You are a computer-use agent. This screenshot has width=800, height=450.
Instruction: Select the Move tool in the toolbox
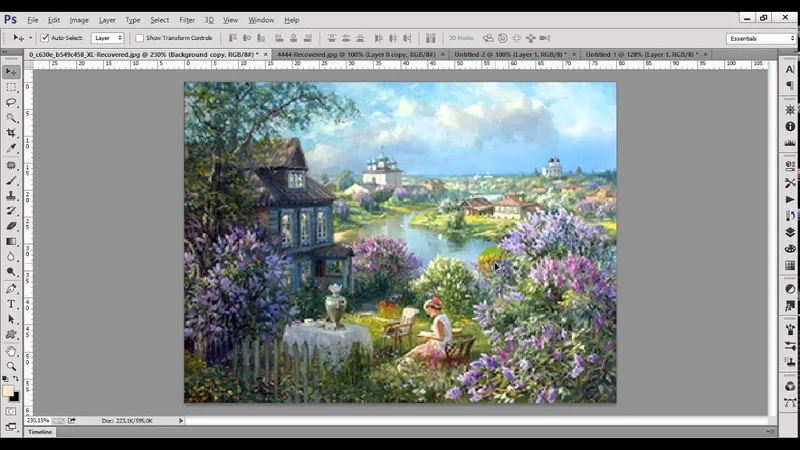[x=11, y=72]
